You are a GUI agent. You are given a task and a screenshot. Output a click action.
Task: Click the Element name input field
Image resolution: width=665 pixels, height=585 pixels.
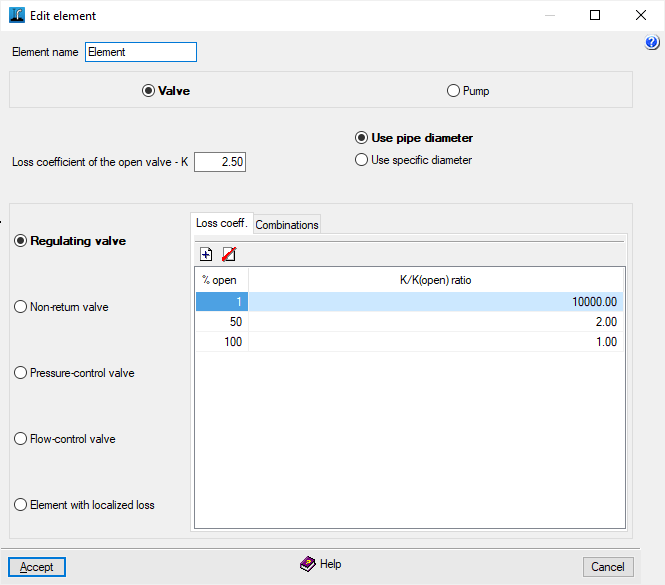point(141,52)
